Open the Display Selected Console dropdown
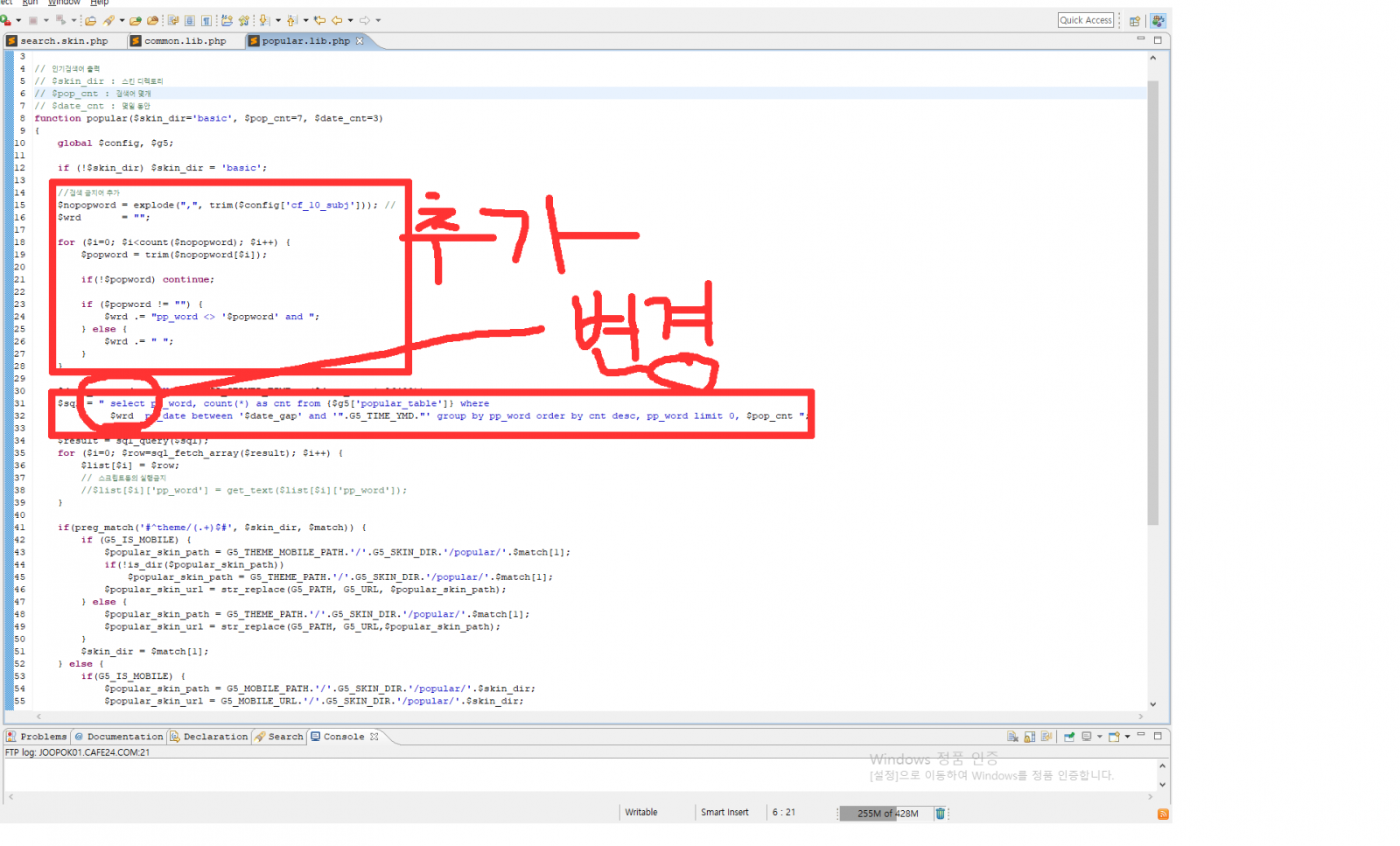The image size is (1400, 846). (x=1099, y=737)
